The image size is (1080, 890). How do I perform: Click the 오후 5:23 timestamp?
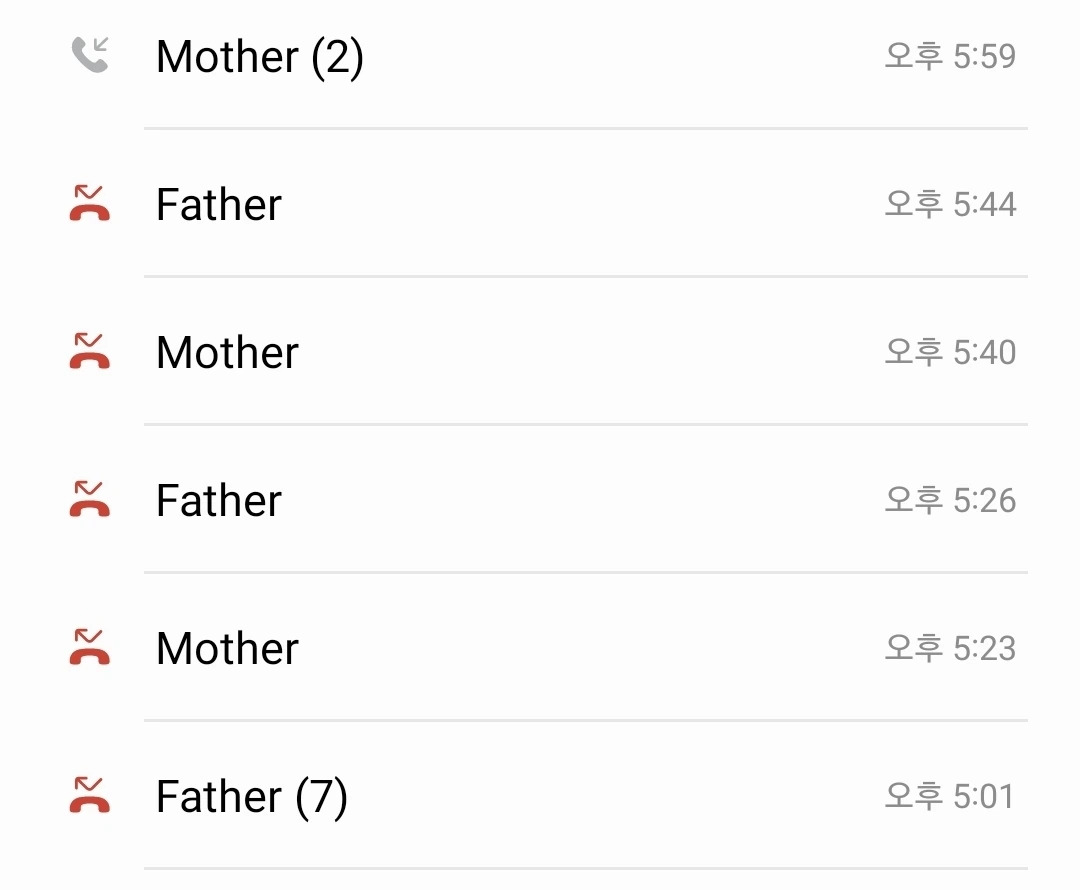coord(950,648)
